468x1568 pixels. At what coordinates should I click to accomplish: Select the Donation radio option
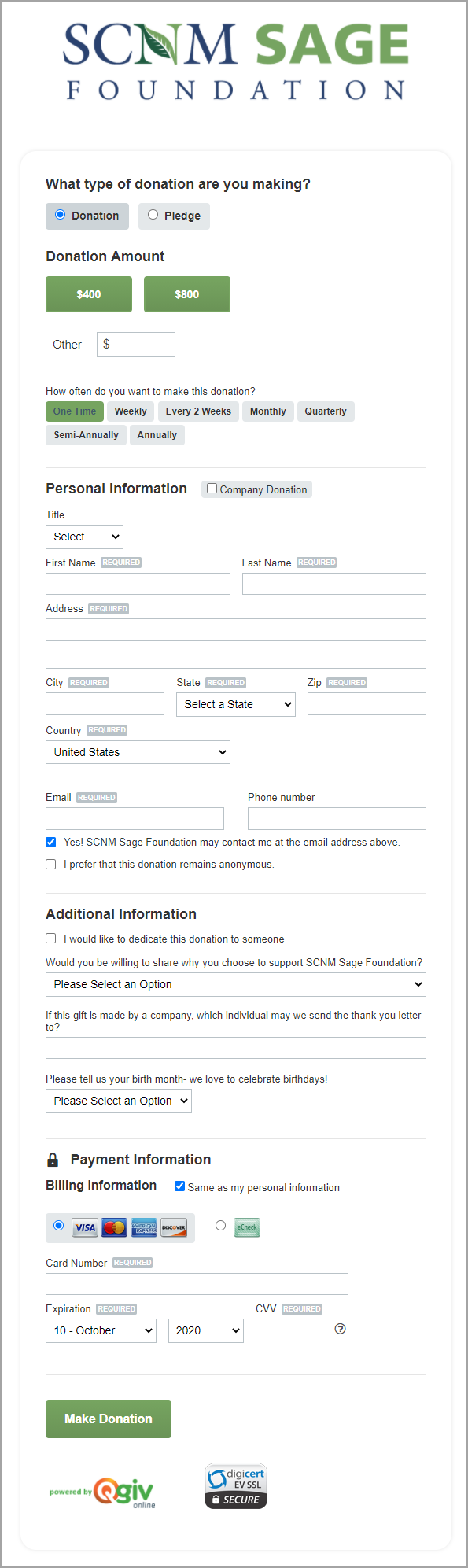[61, 215]
